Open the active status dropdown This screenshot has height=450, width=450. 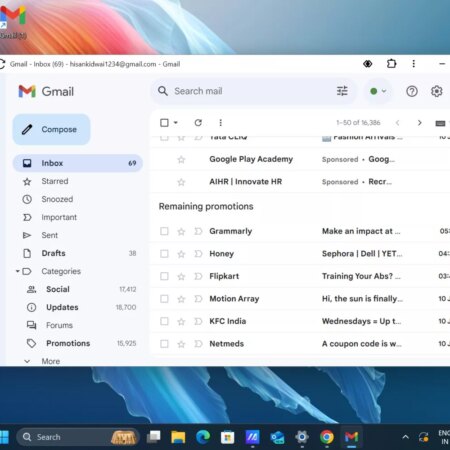(x=378, y=91)
